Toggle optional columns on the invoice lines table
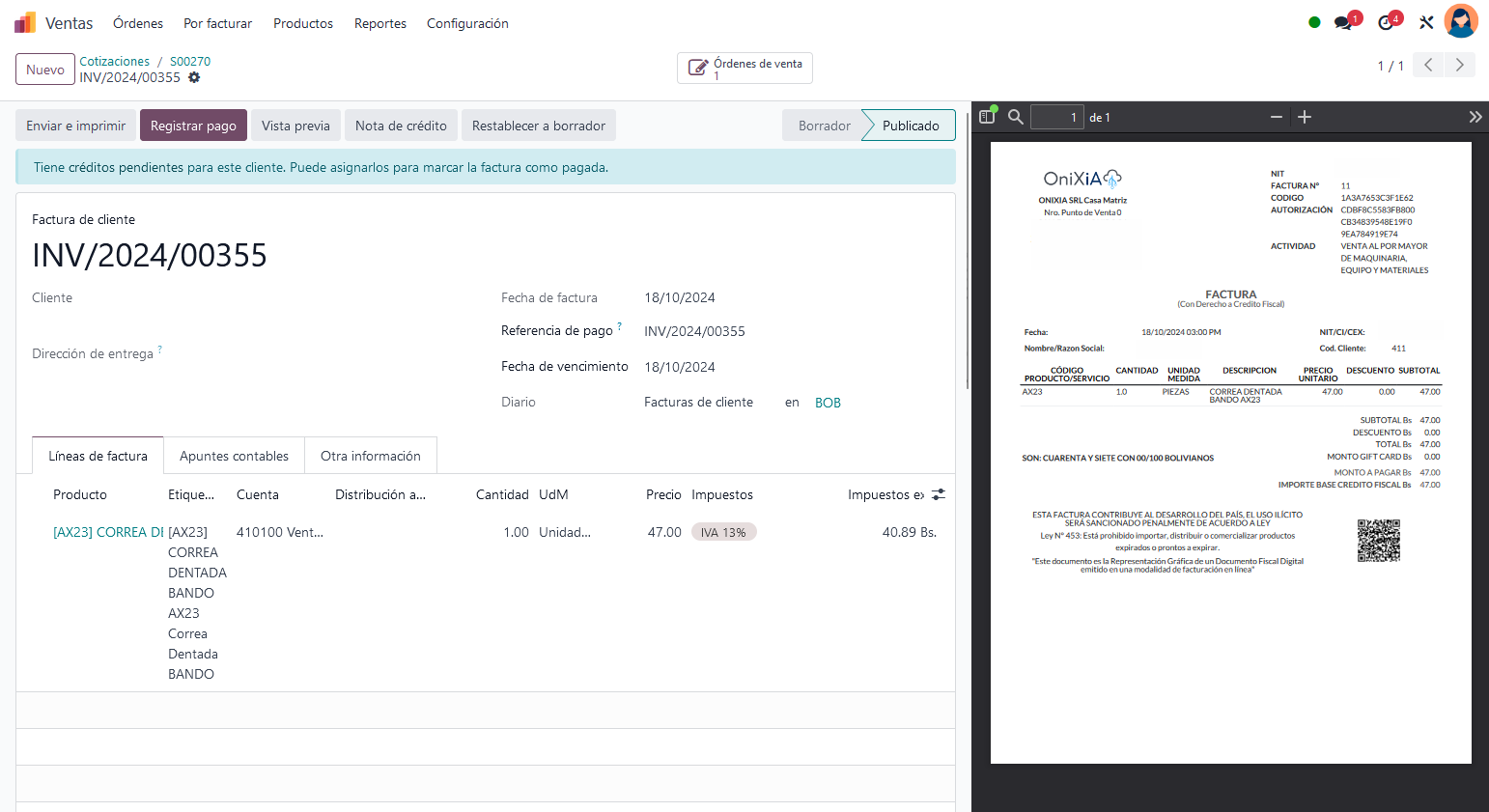 (937, 494)
